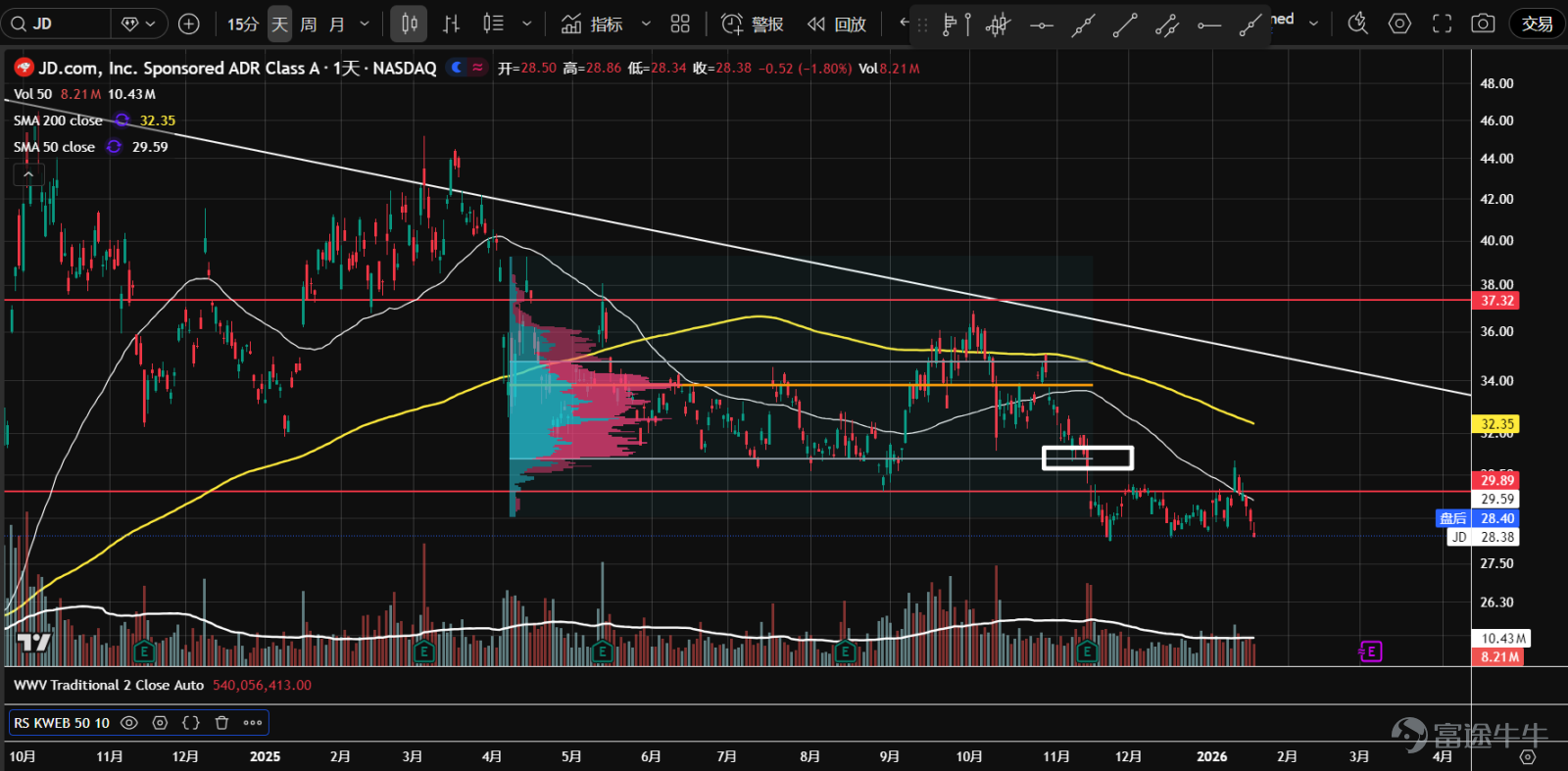
Task: Expand the chart style dropdown arrow
Action: click(526, 24)
